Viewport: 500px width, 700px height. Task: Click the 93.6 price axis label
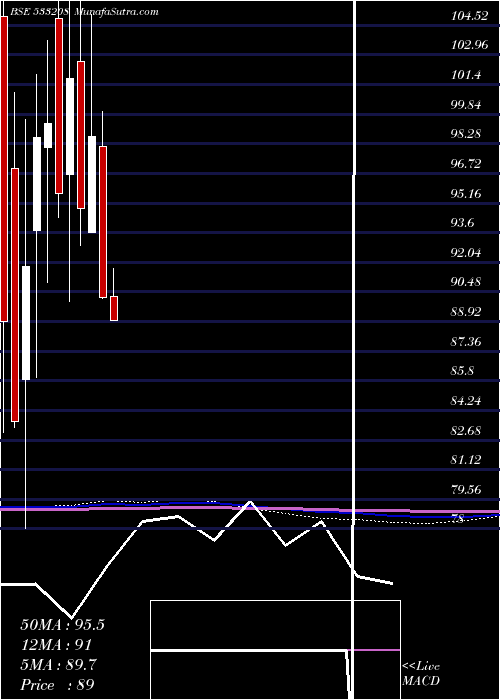click(x=463, y=223)
